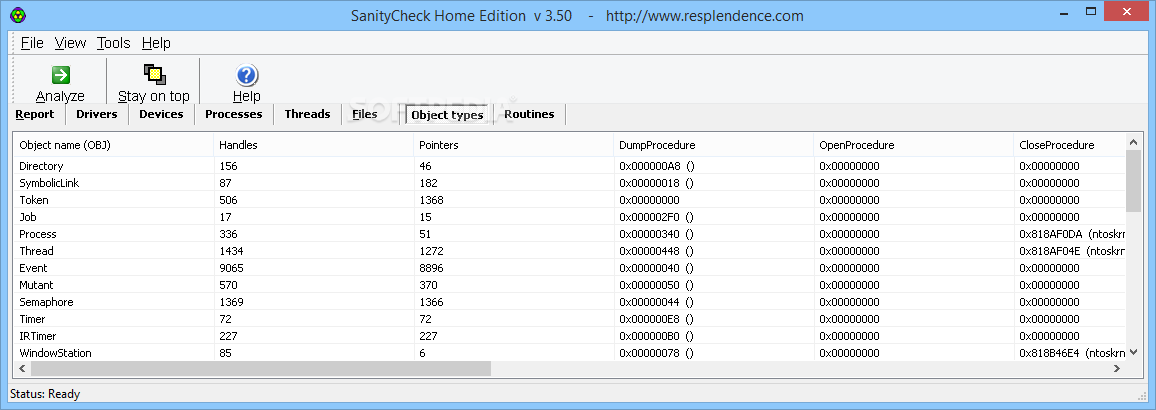The width and height of the screenshot is (1156, 410).
Task: Switch to the Processes tab
Action: tap(234, 114)
